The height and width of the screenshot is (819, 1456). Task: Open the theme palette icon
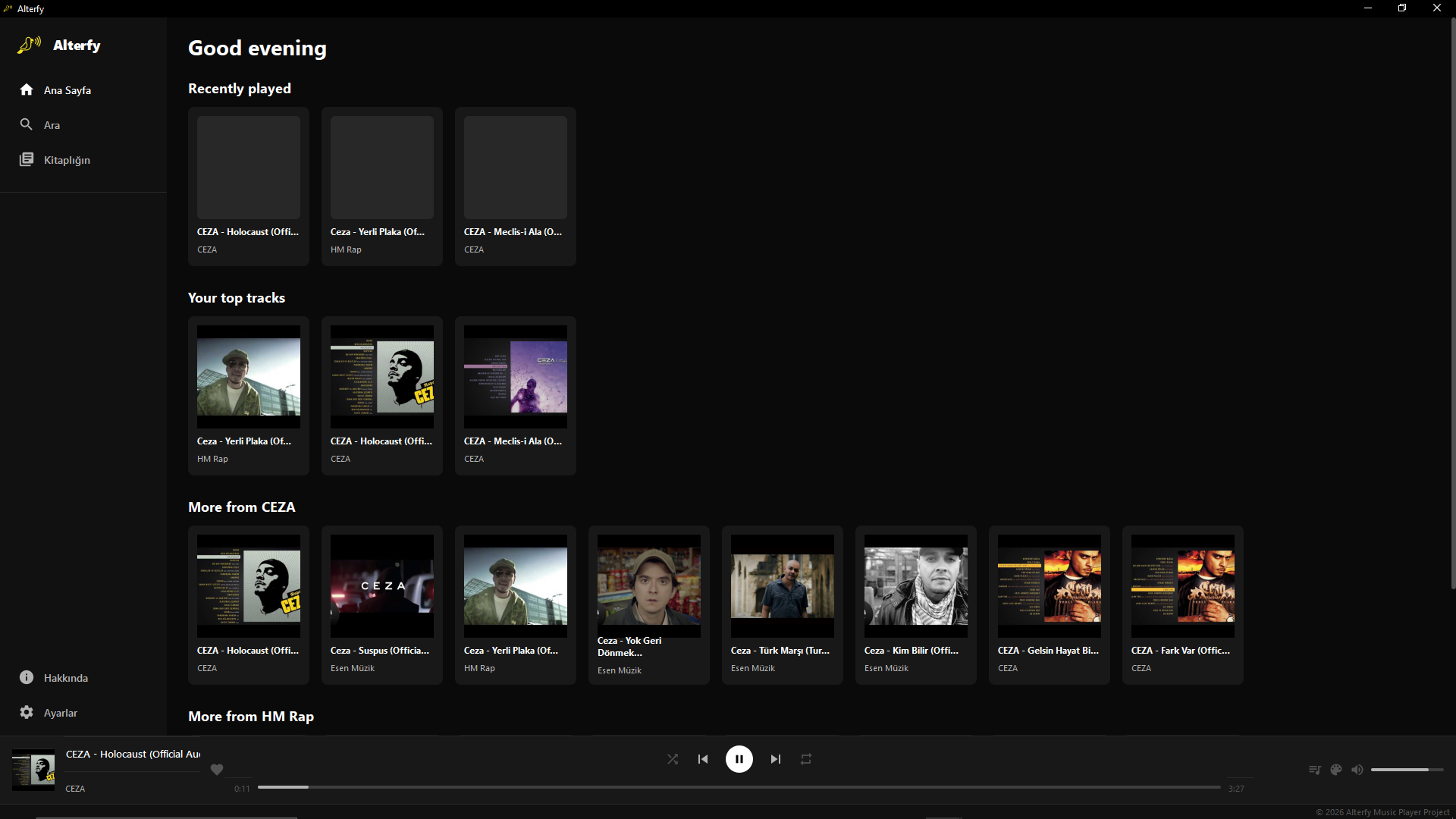click(x=1336, y=770)
